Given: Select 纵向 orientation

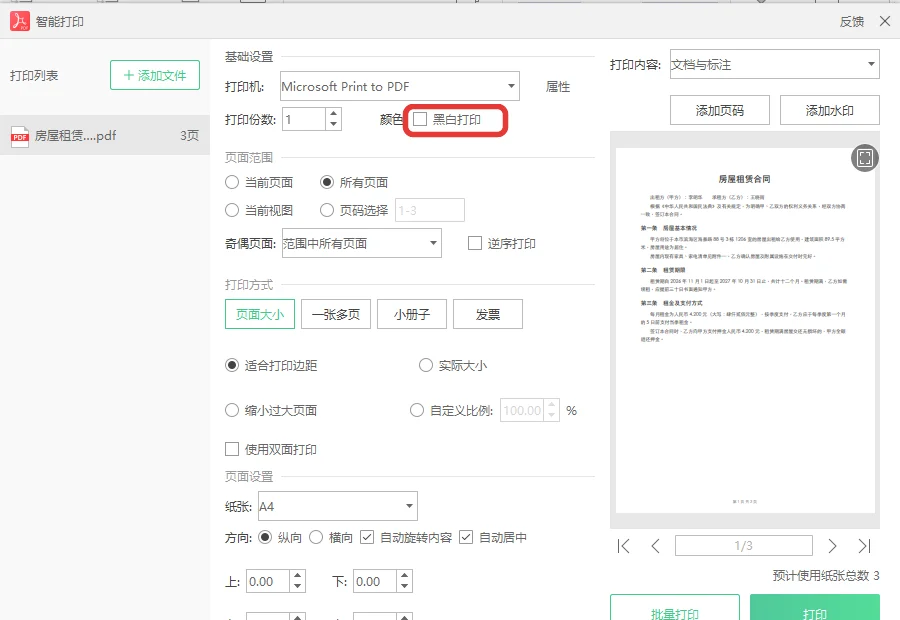Looking at the screenshot, I should (265, 537).
